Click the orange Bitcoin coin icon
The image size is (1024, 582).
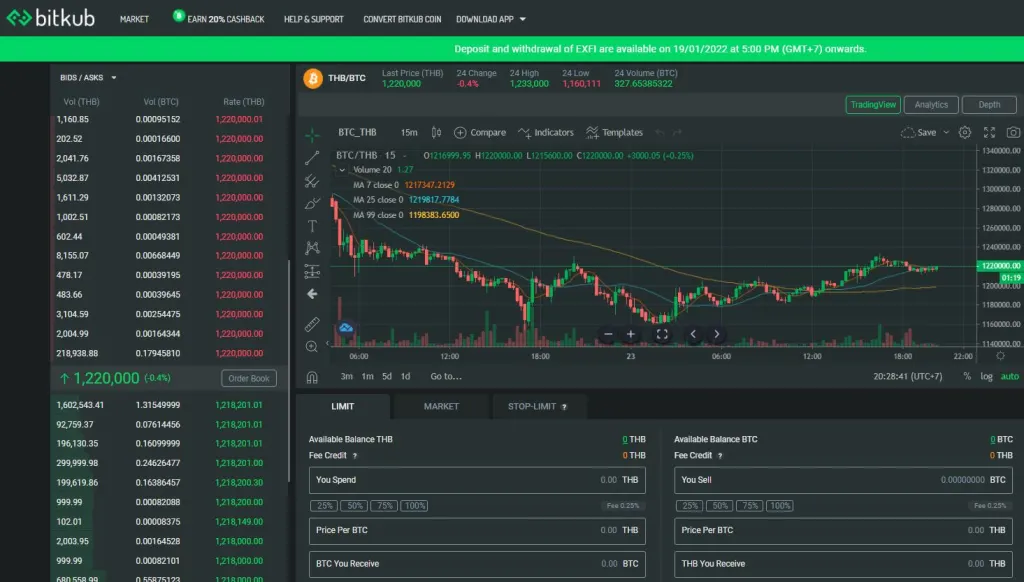[x=313, y=78]
